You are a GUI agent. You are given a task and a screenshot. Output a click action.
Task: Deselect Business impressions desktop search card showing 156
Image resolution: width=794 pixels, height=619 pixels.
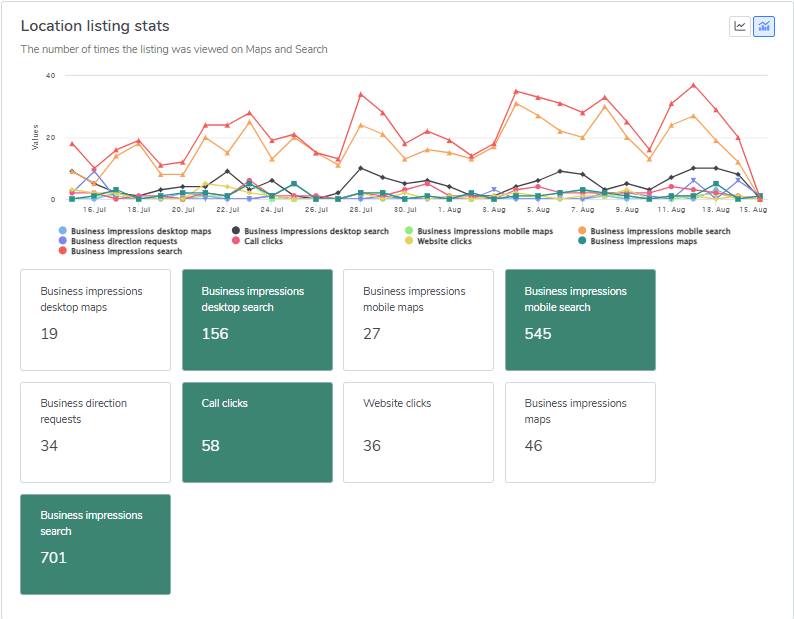pyautogui.click(x=257, y=320)
